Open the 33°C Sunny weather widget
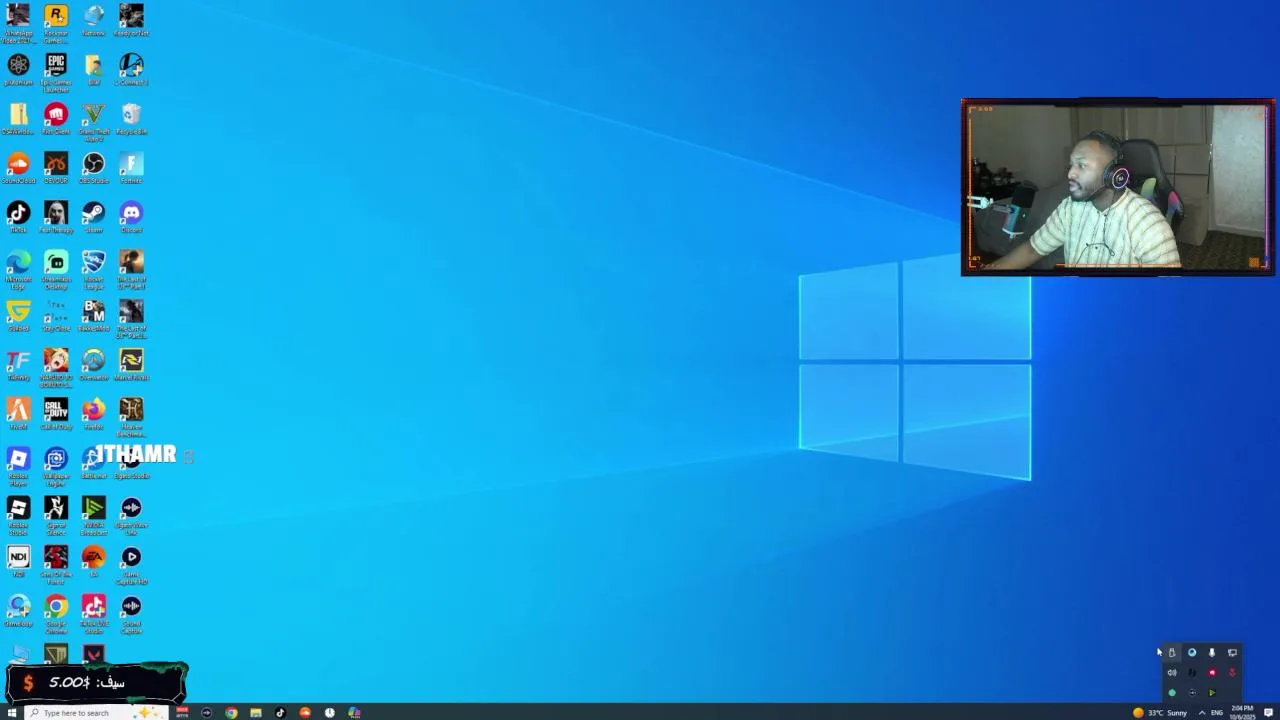 pyautogui.click(x=1159, y=712)
